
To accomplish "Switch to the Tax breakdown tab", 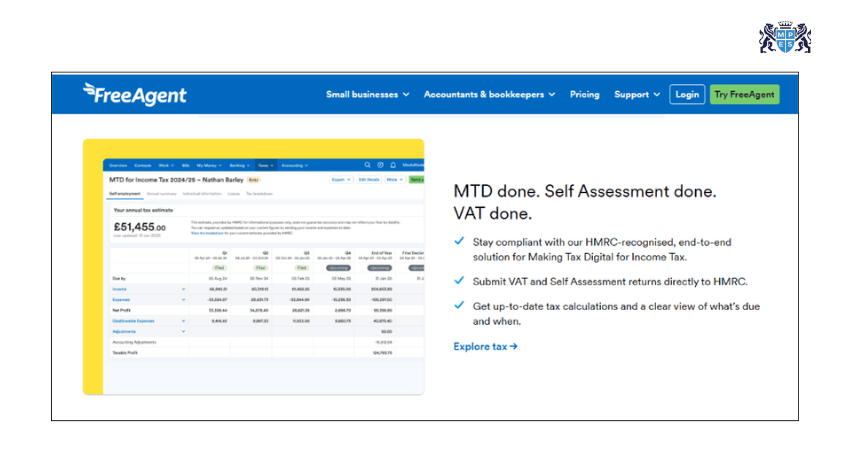I will [x=259, y=194].
